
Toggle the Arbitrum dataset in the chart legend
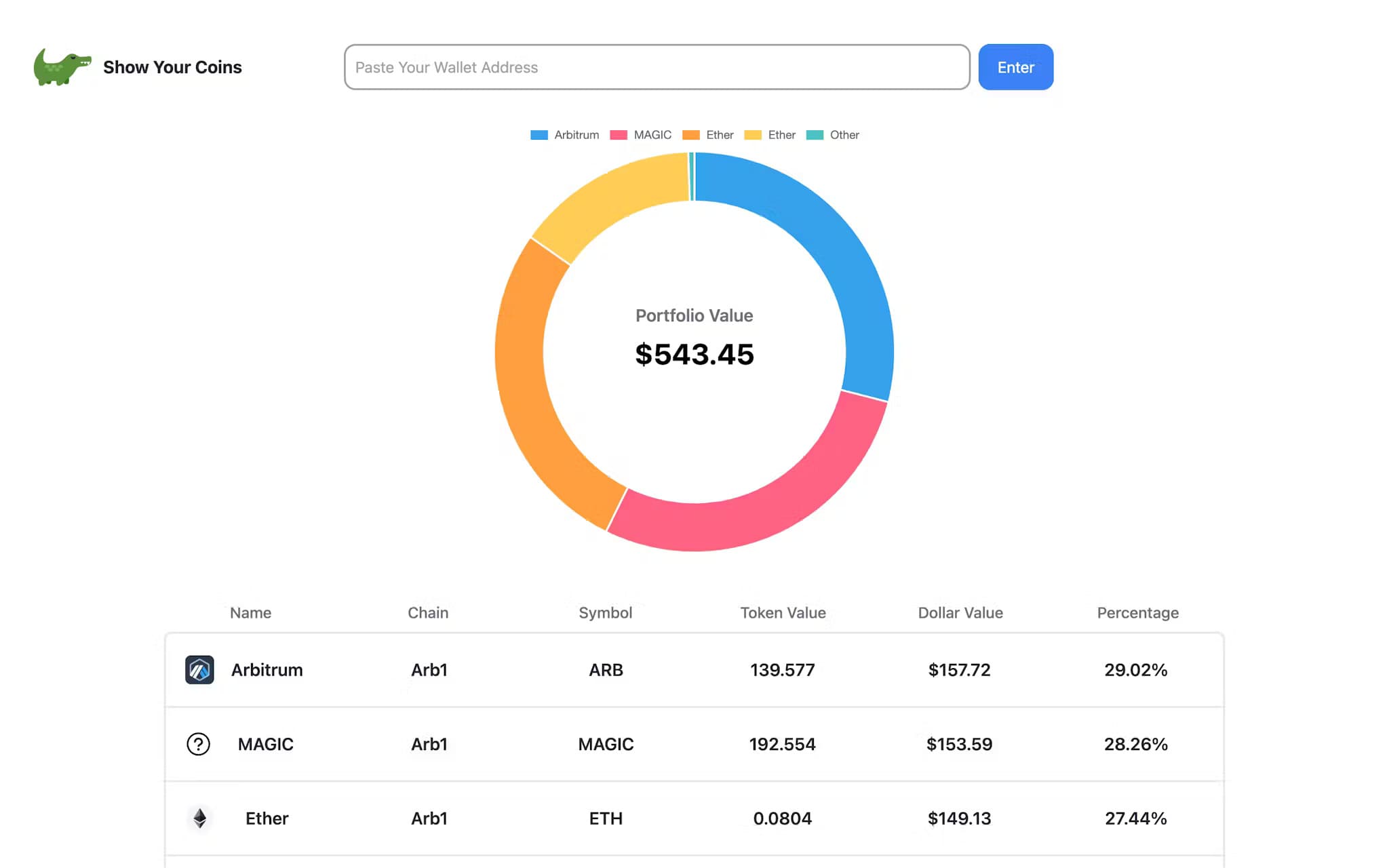pyautogui.click(x=576, y=134)
